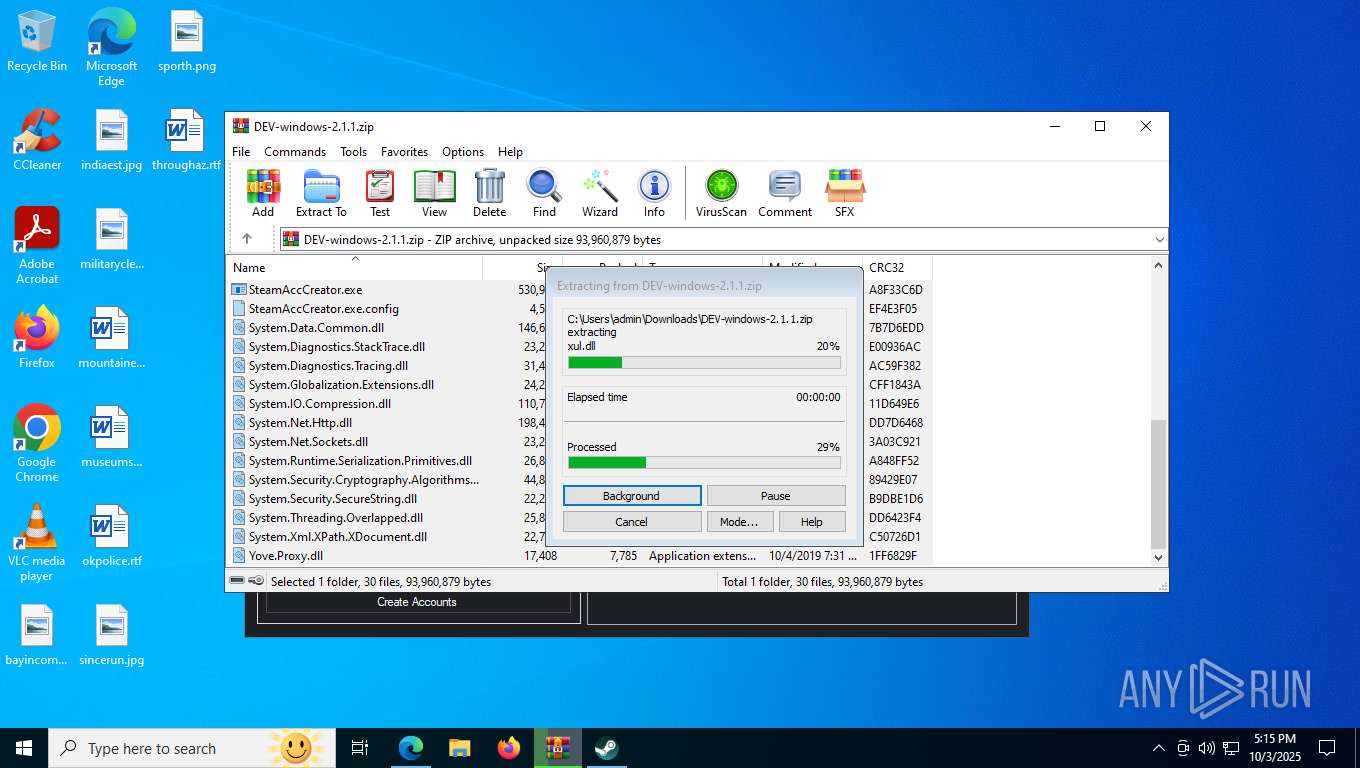Screen dimensions: 1360x768
Task: Pause the extraction
Action: pyautogui.click(x=776, y=496)
